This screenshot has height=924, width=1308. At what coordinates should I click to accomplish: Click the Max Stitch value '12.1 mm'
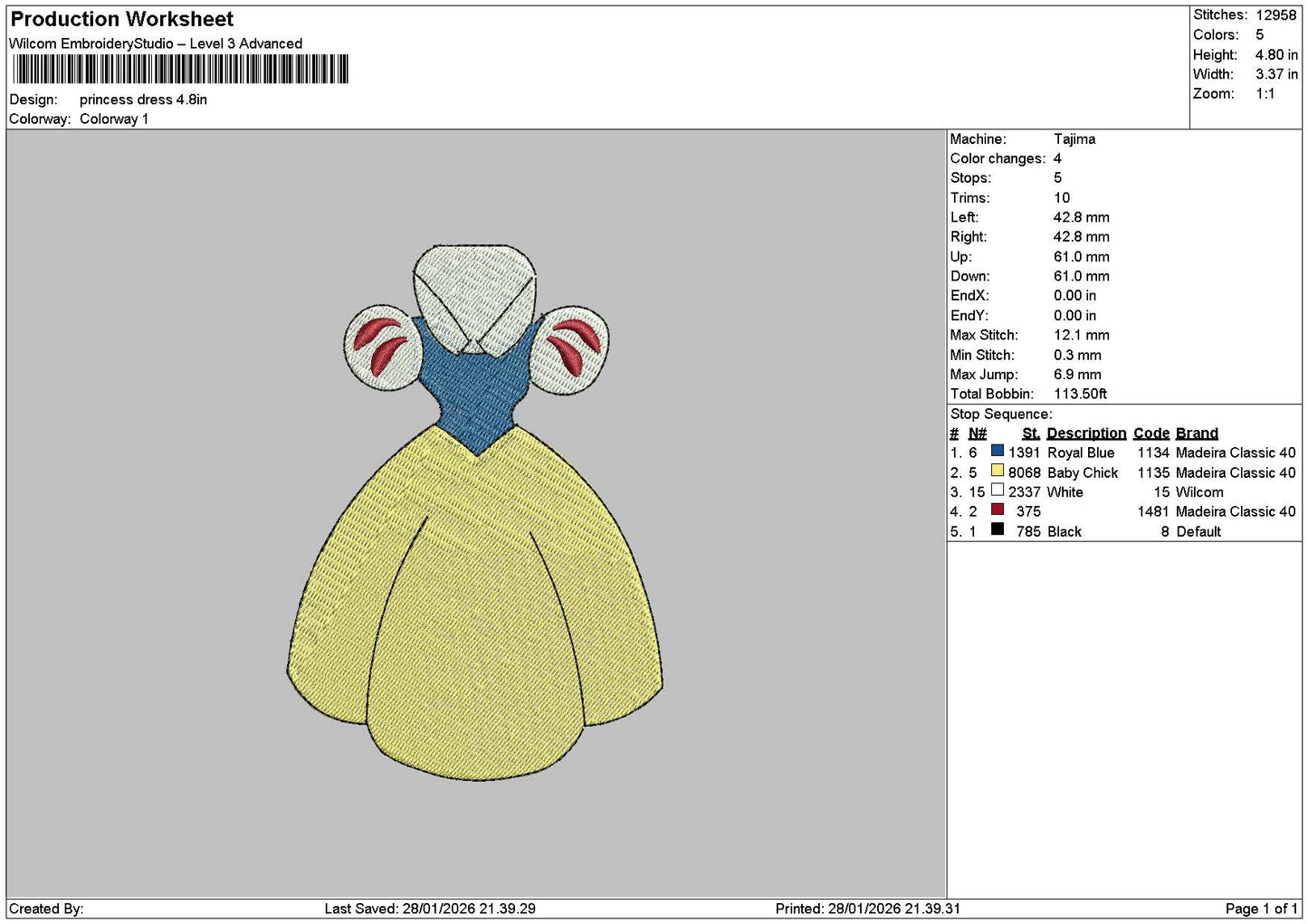pyautogui.click(x=1082, y=335)
